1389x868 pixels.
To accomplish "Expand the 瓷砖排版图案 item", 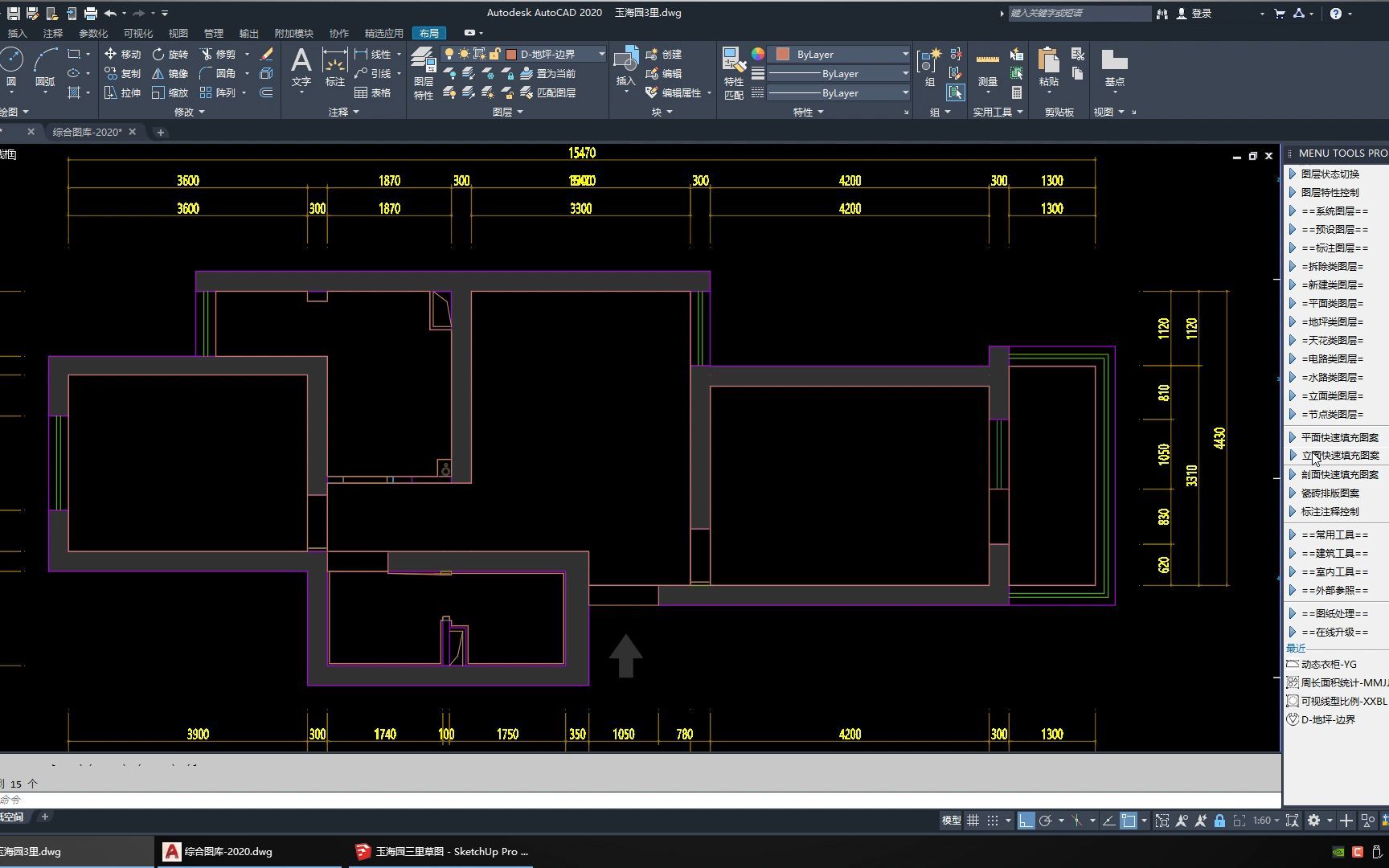I will pos(1293,493).
